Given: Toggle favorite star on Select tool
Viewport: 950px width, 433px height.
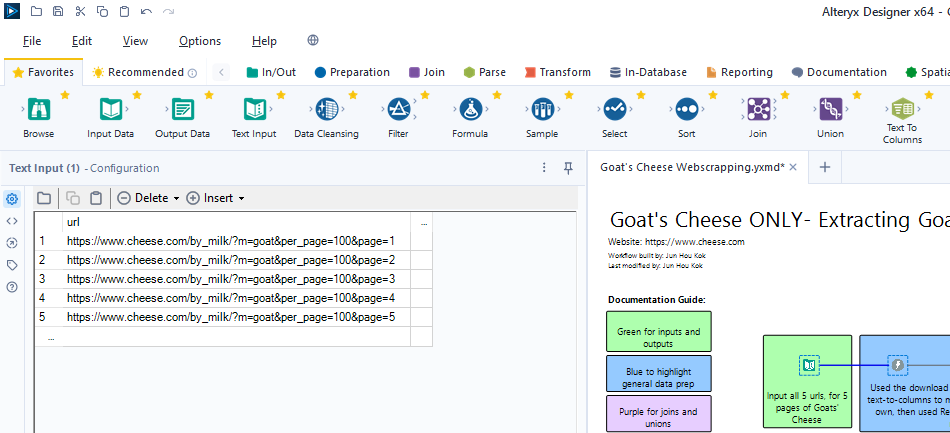Looking at the screenshot, I should (641, 95).
